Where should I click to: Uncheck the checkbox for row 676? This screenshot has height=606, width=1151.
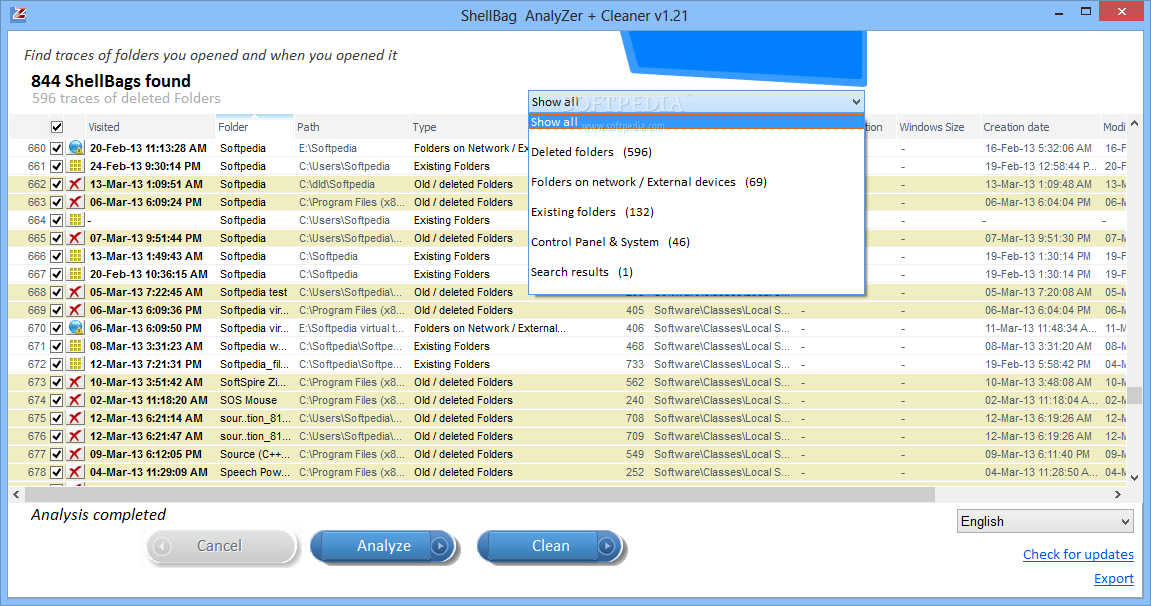tap(57, 436)
